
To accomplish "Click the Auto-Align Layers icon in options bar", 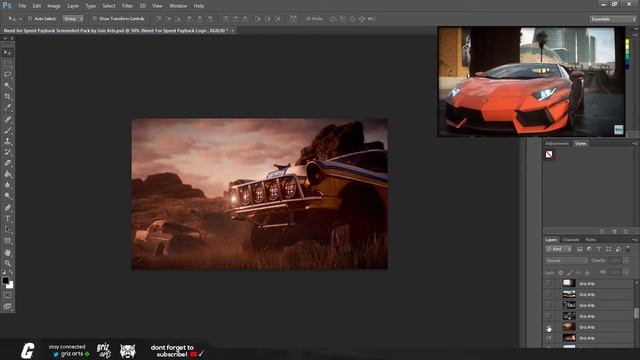I will [293, 19].
